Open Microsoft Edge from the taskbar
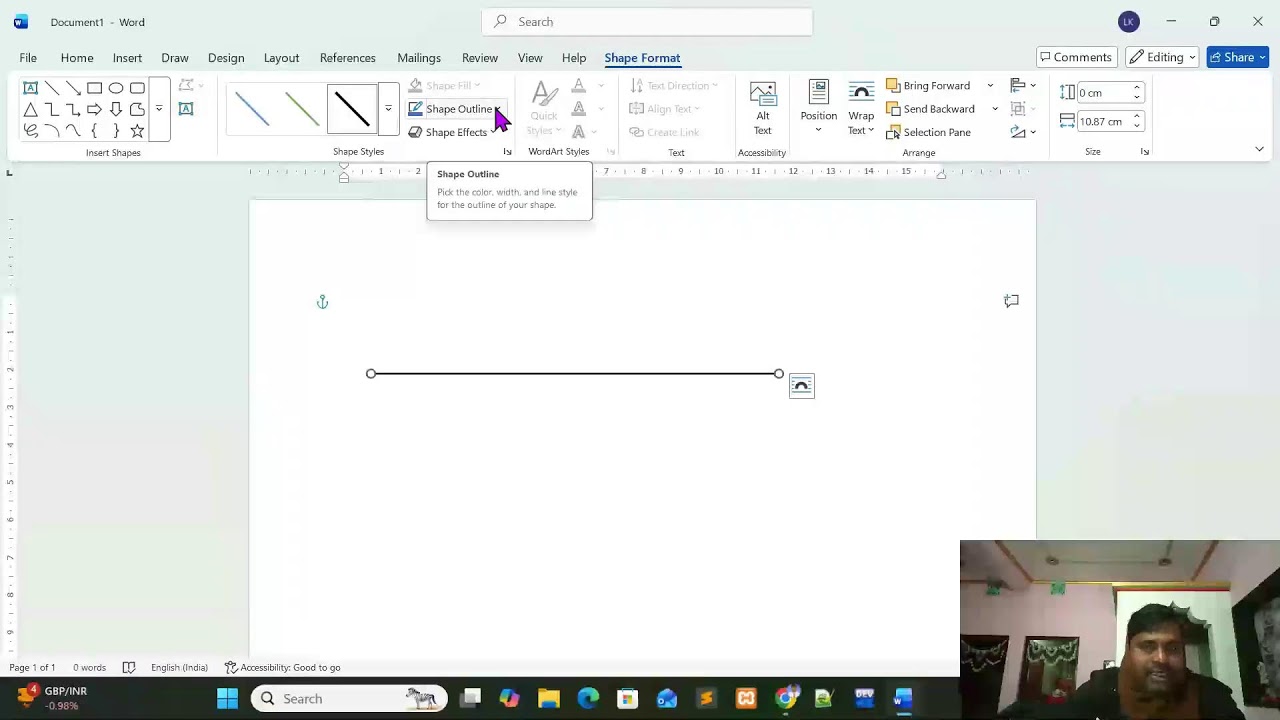 (x=588, y=698)
